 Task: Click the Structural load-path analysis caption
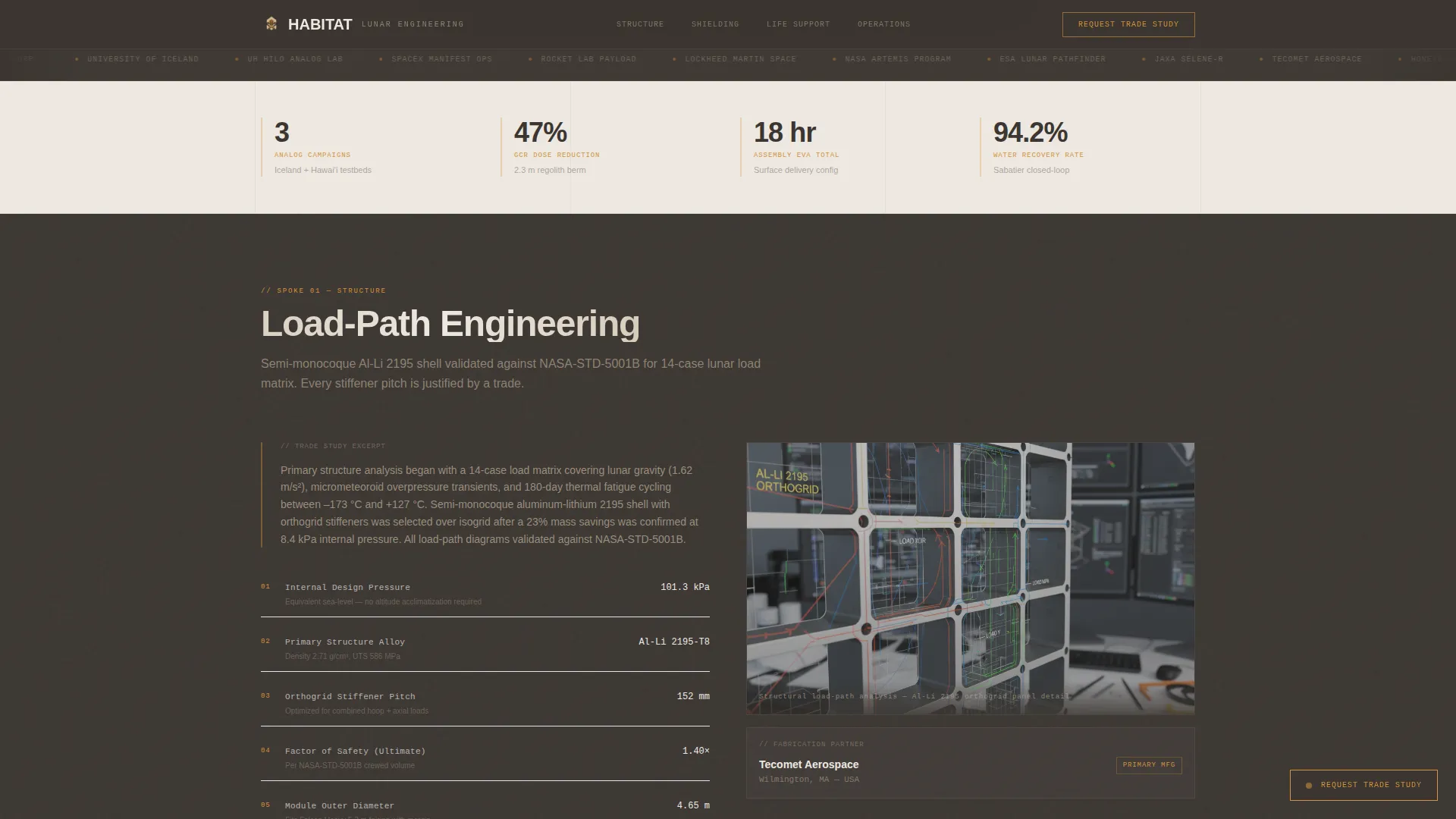915,696
